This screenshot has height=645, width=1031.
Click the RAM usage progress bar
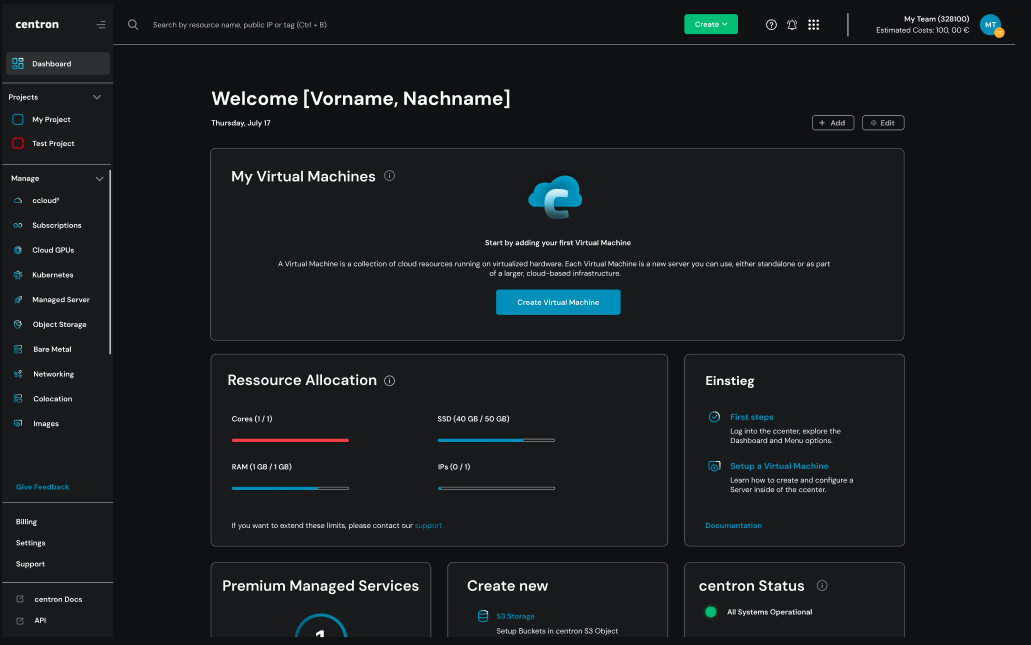(290, 489)
